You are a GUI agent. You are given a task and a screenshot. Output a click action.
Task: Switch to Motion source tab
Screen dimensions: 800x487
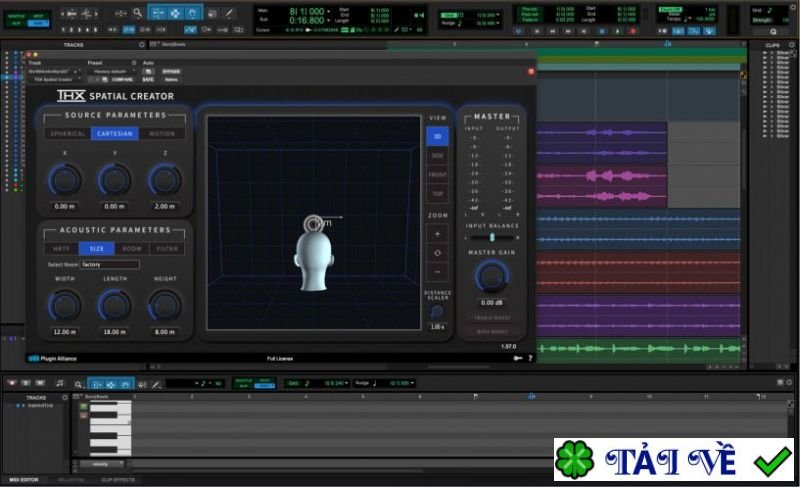(x=162, y=133)
